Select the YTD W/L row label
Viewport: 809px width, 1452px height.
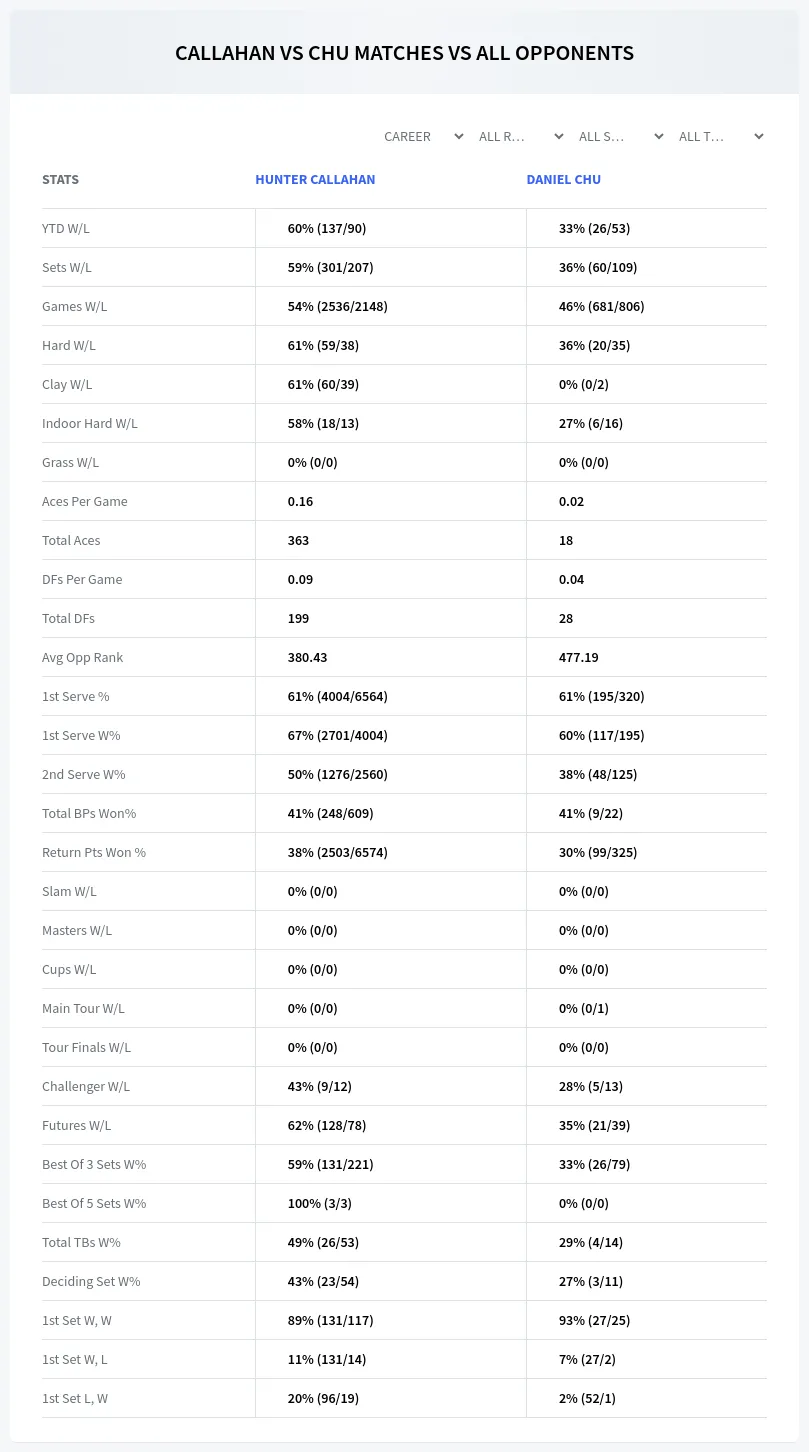pos(66,228)
